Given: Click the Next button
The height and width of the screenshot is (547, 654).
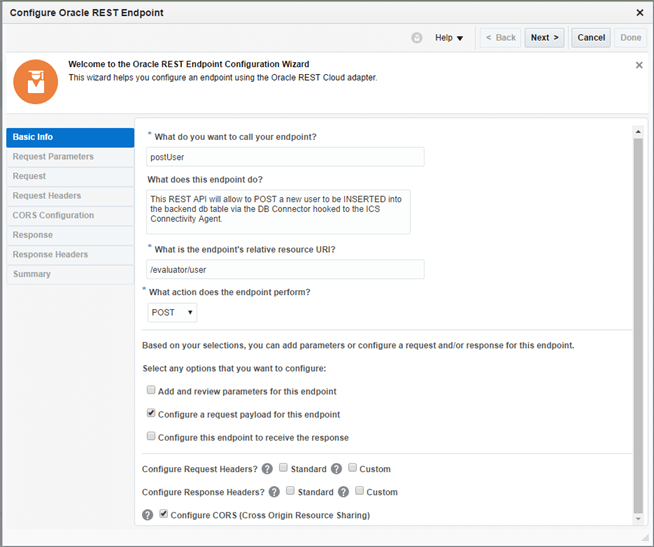Looking at the screenshot, I should click(x=544, y=38).
